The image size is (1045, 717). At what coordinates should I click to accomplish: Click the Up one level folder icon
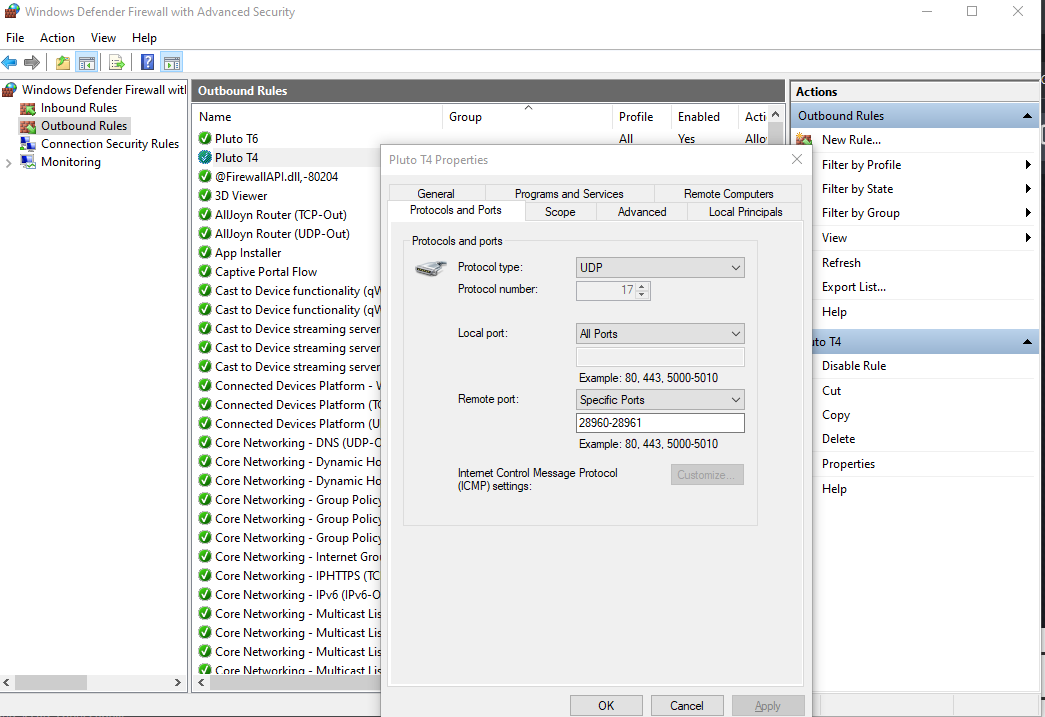click(63, 63)
